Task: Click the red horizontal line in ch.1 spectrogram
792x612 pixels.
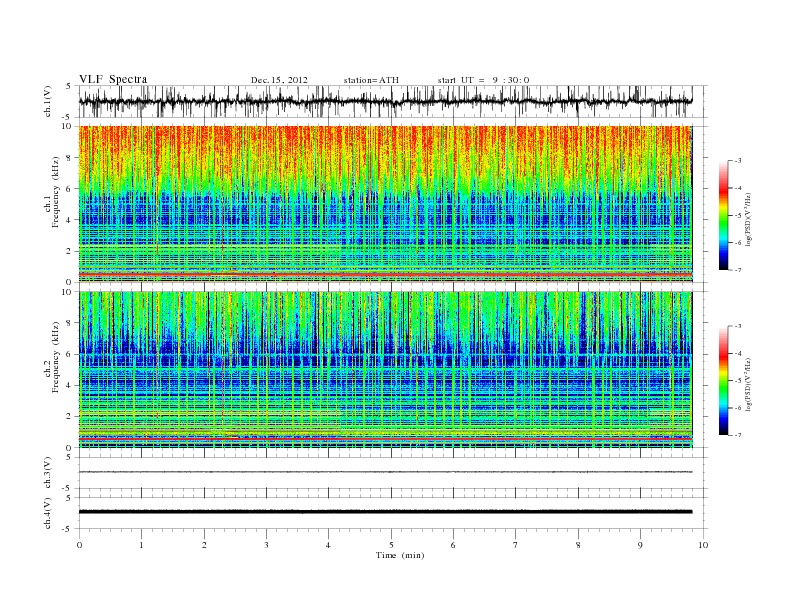Action: click(x=385, y=274)
